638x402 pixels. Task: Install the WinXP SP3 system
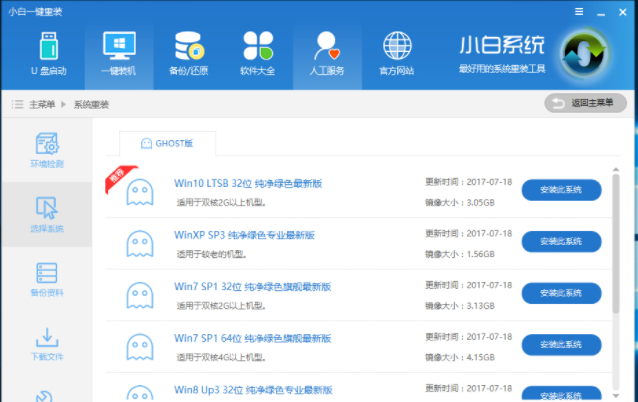[561, 242]
